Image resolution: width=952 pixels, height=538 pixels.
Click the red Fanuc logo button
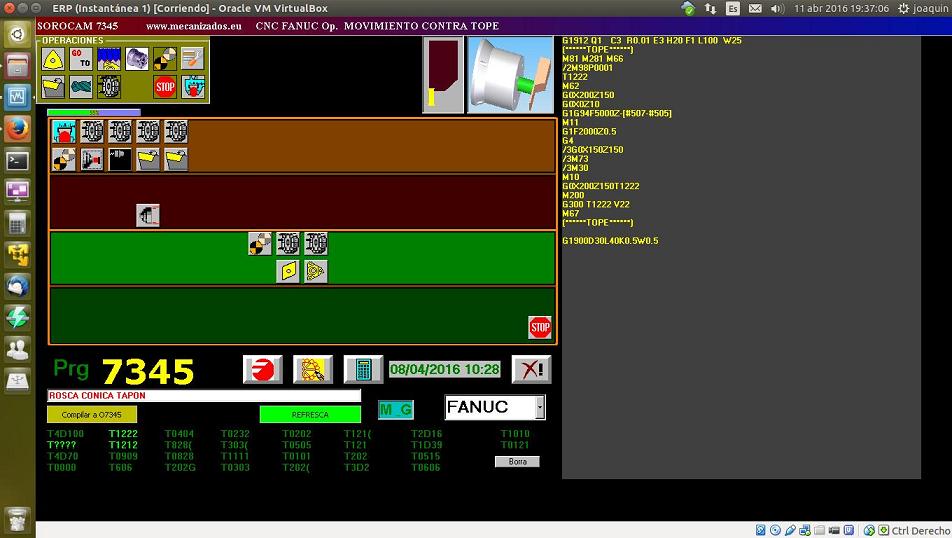(262, 369)
